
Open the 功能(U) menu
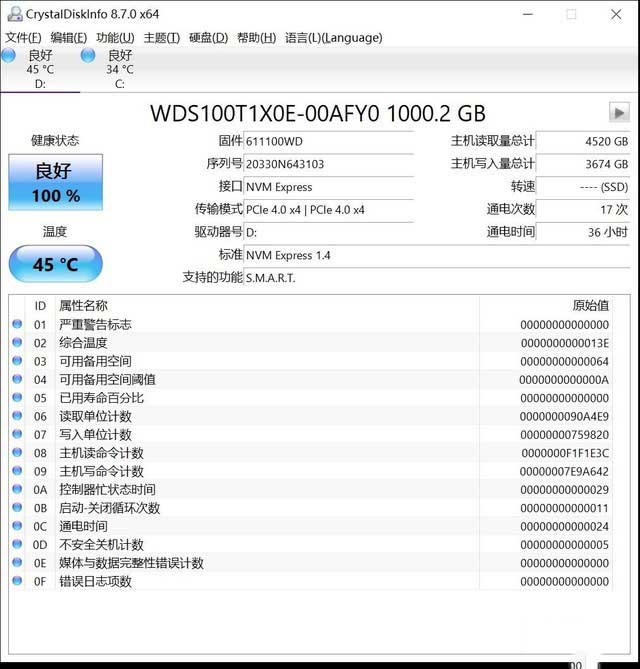pyautogui.click(x=115, y=38)
